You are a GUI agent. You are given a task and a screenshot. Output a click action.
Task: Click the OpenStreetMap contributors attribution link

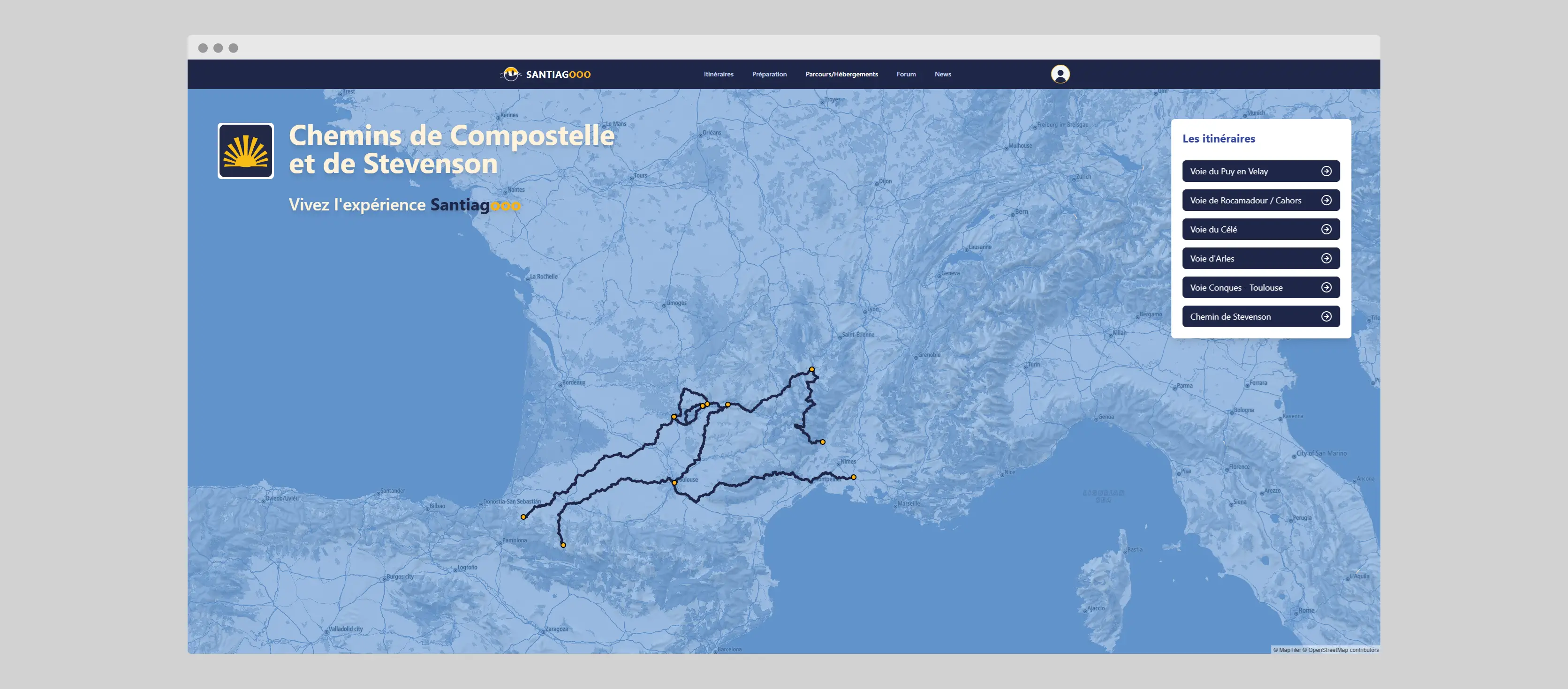click(x=1342, y=650)
